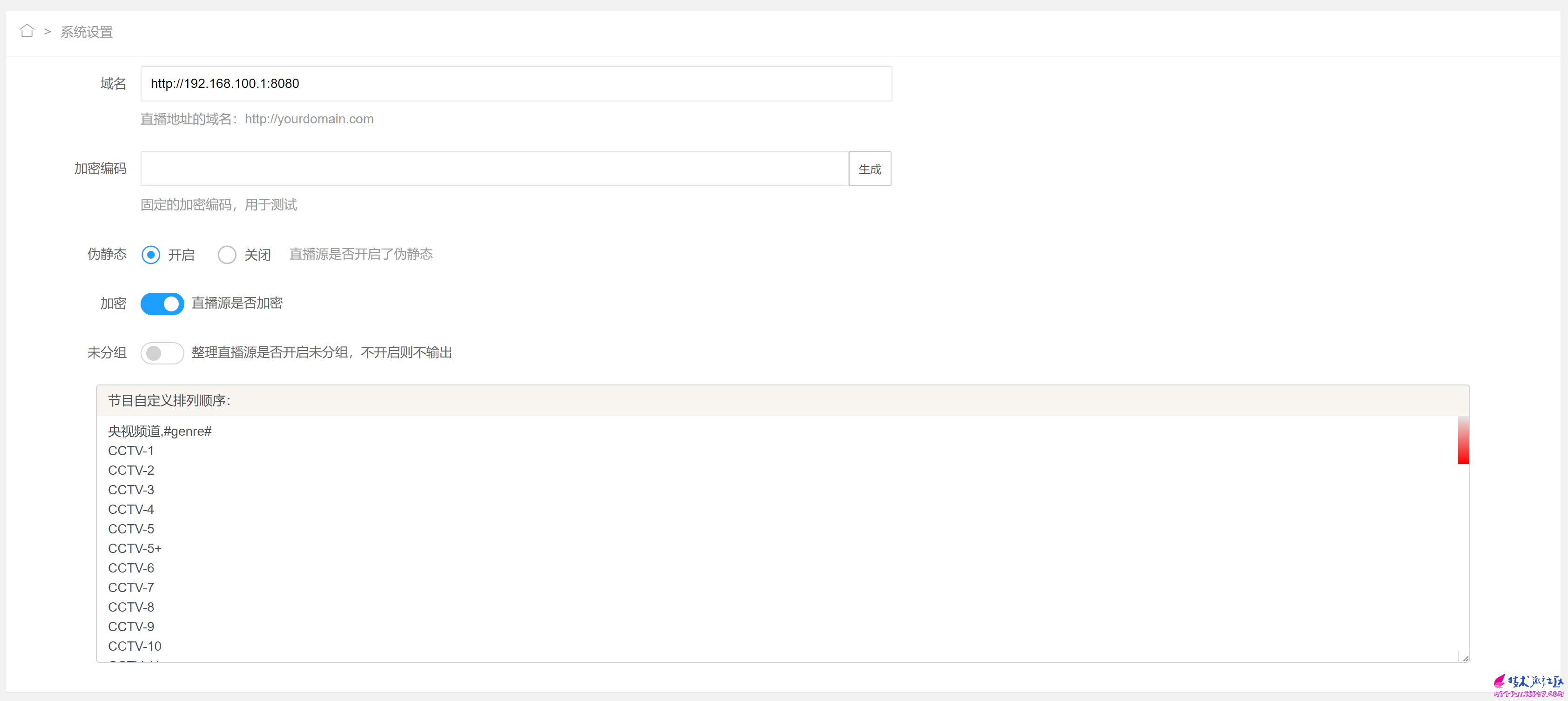Place cursor on 央视频道,#genre# line
This screenshot has height=701, width=1568.
[160, 431]
